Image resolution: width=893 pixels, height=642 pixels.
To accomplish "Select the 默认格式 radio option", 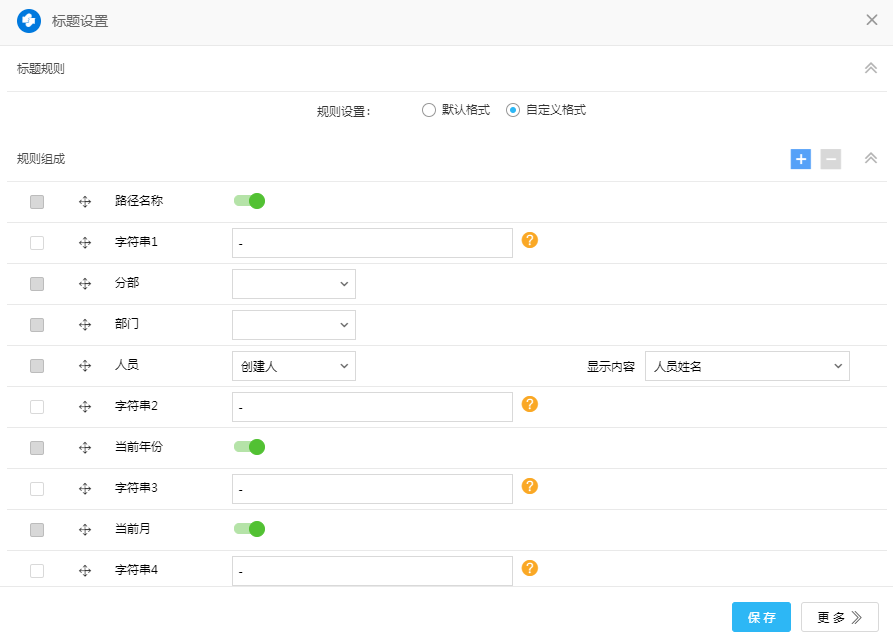I will coord(429,110).
